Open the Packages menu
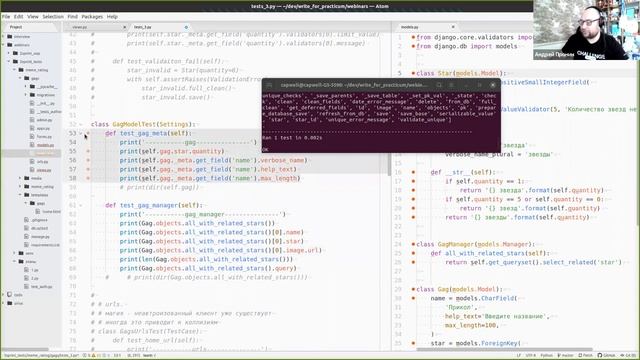Screen dimensions: 640x360 click(92, 17)
